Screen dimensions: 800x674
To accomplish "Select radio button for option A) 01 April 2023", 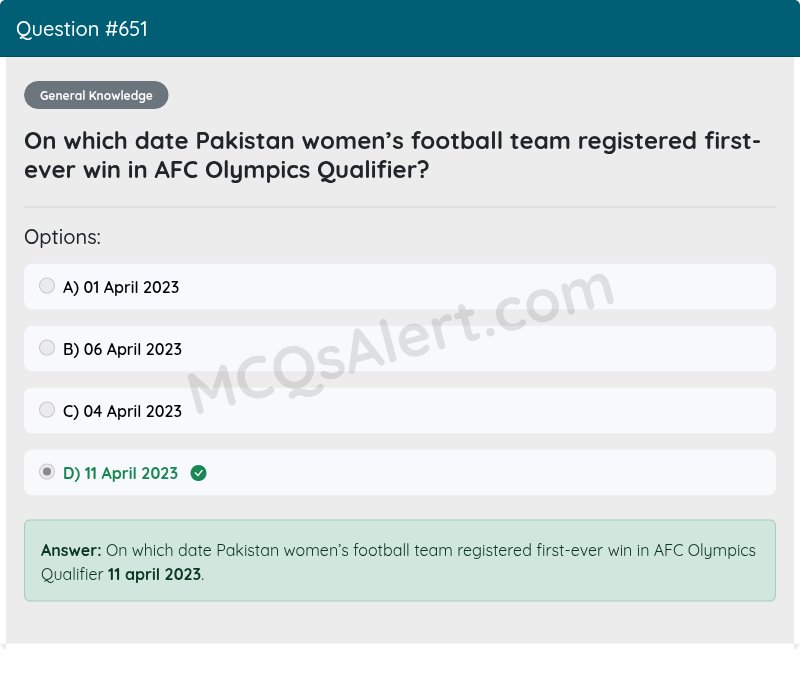I will [x=46, y=285].
